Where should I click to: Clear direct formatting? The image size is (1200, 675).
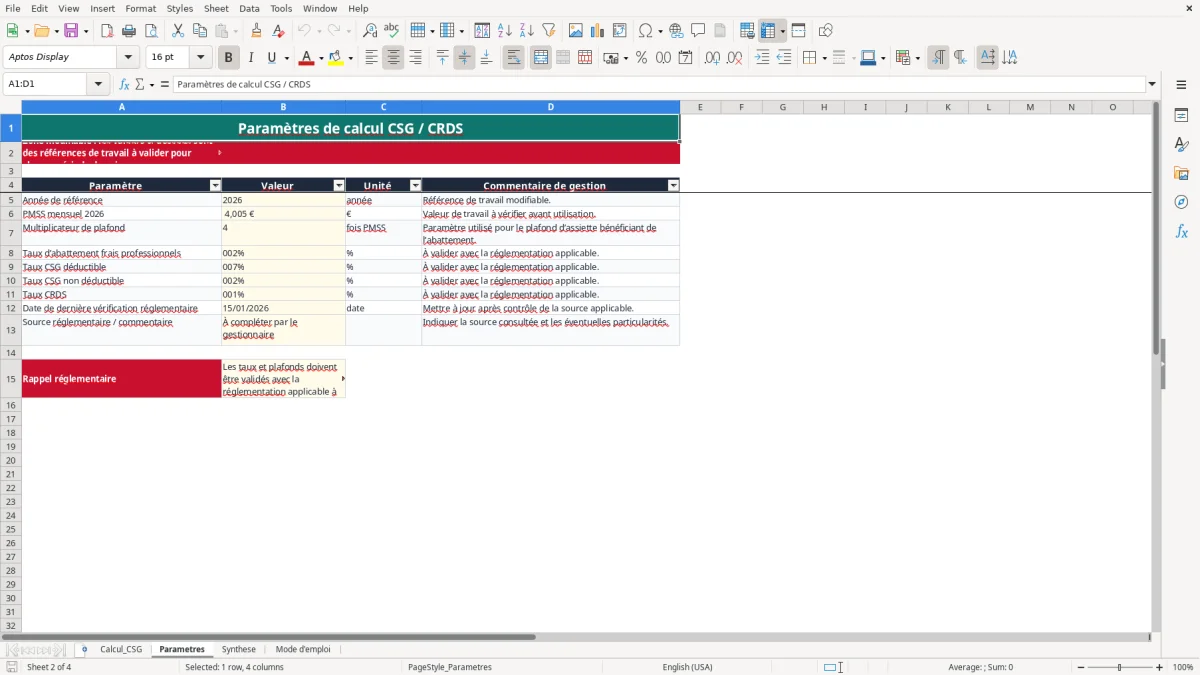pos(279,31)
